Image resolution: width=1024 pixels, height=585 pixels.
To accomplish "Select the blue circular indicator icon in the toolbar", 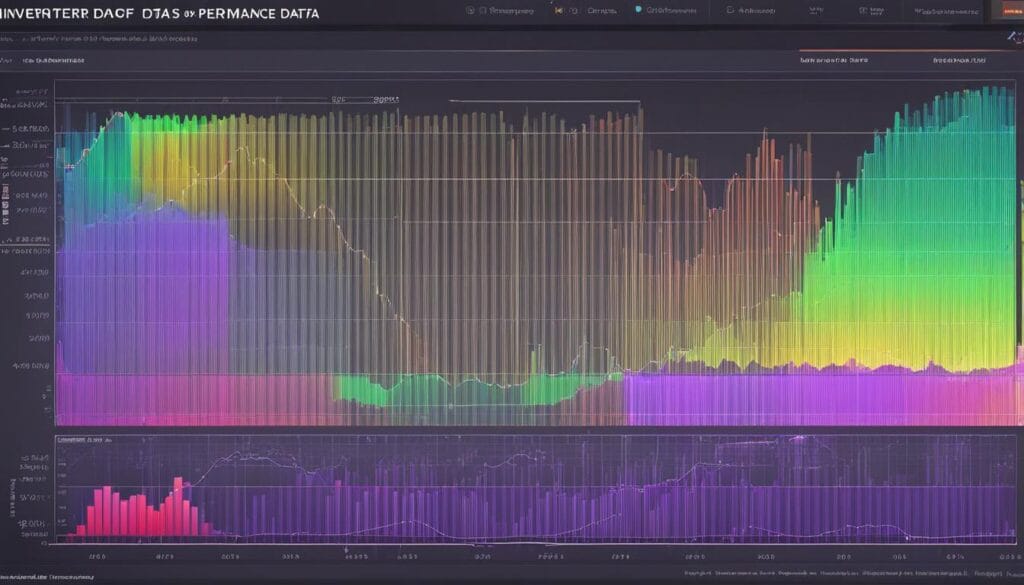I will click(x=638, y=8).
